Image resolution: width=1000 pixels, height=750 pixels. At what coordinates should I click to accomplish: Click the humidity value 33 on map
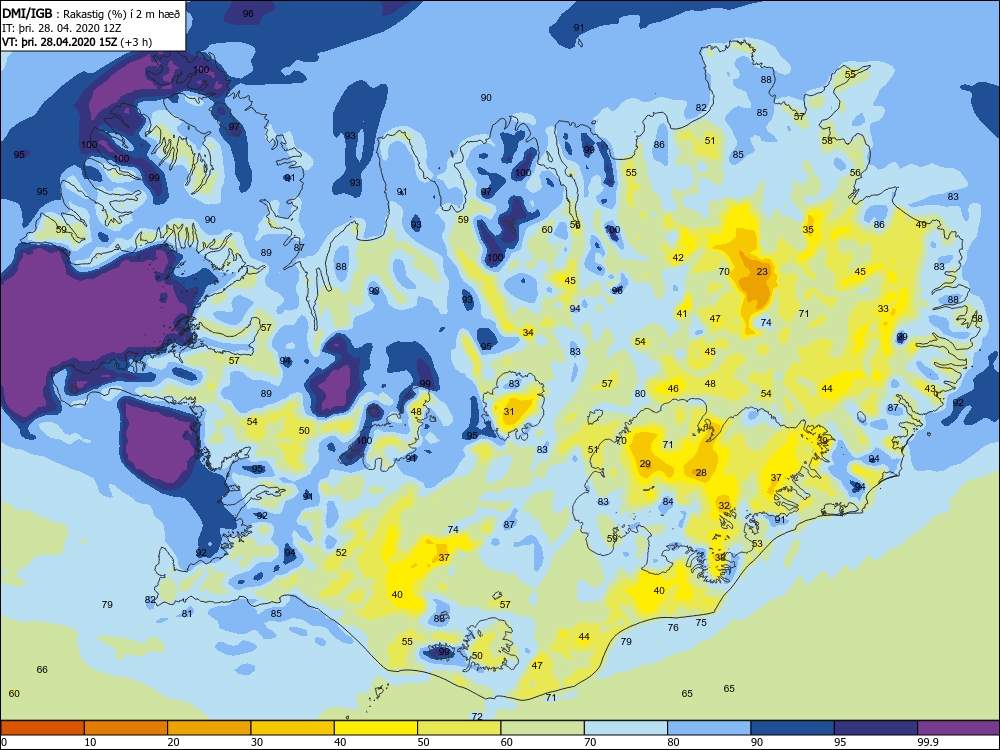point(883,309)
